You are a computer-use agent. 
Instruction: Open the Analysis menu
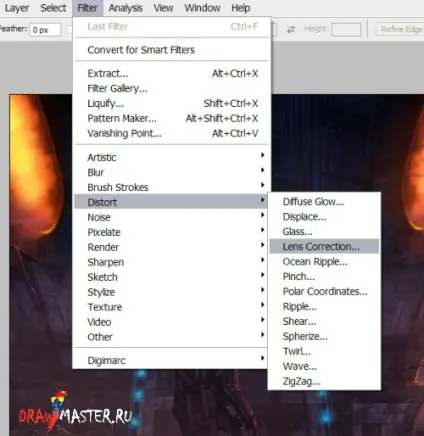coord(125,8)
